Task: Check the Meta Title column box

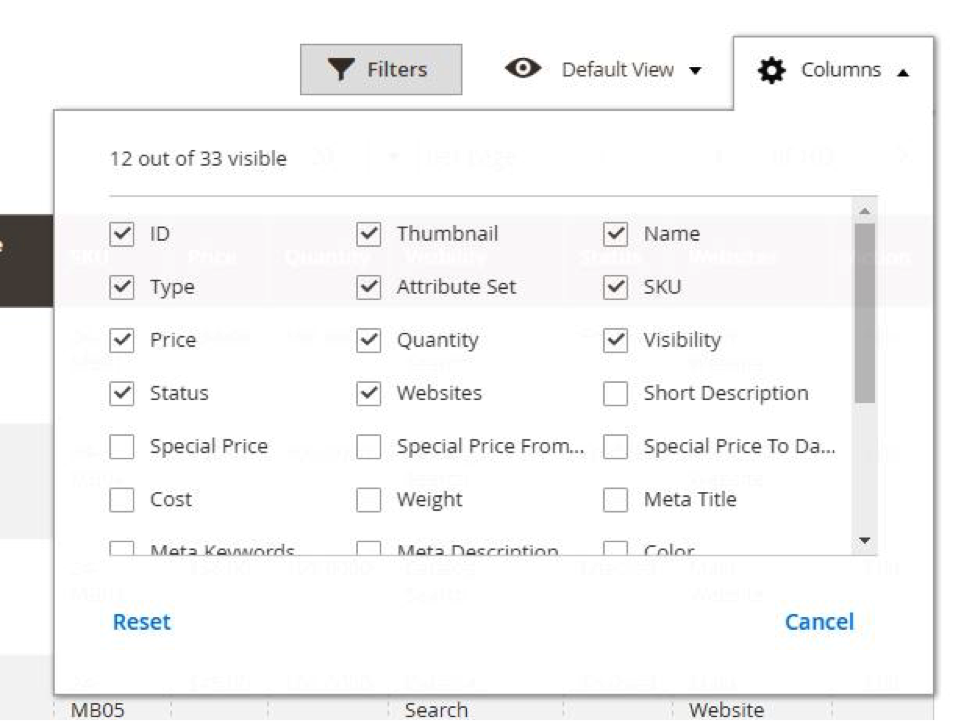Action: tap(616, 500)
